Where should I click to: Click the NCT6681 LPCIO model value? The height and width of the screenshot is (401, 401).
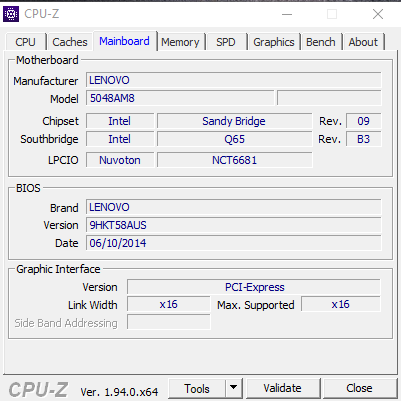[x=235, y=160]
